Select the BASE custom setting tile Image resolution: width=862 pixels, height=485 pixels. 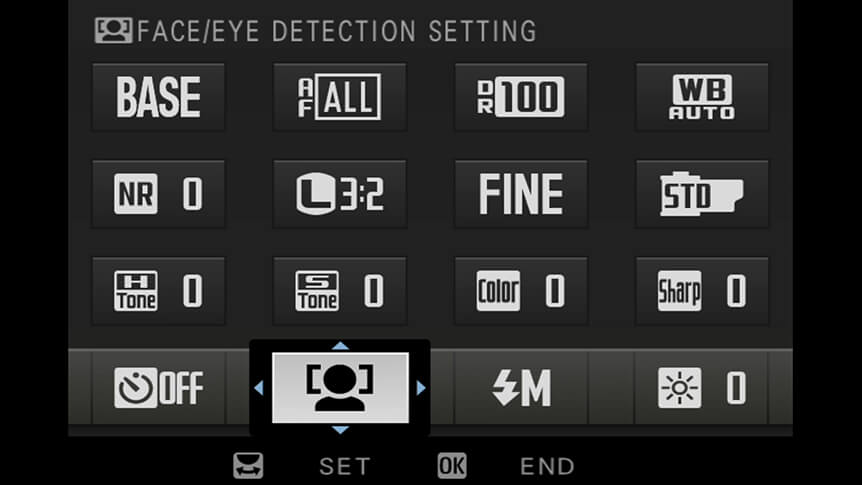click(158, 97)
